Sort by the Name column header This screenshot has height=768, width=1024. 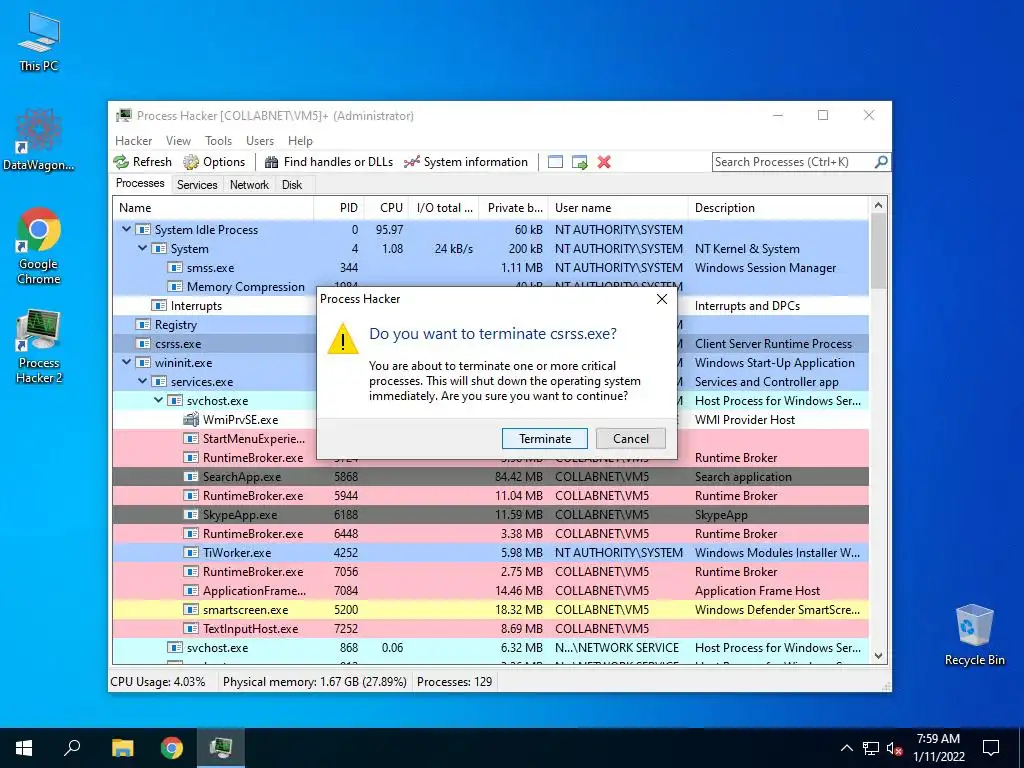pyautogui.click(x=213, y=208)
